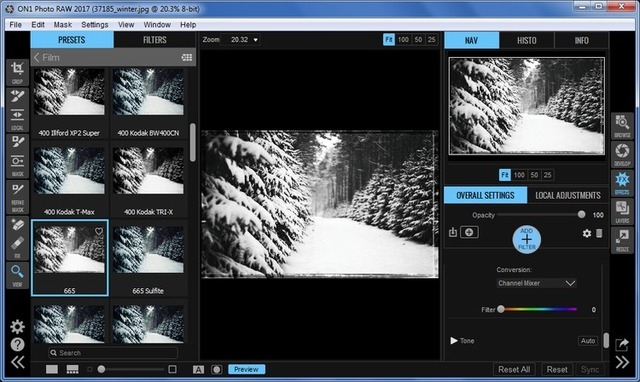640x382 pixels.
Task: Favorite the 665 preset heart icon
Action: click(99, 231)
